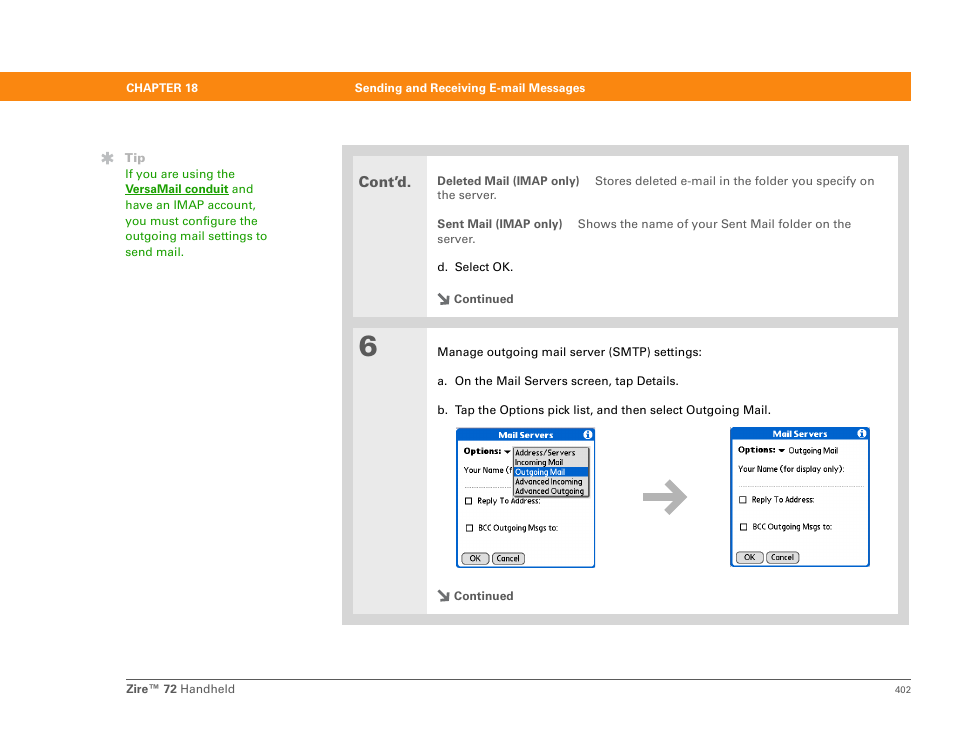The width and height of the screenshot is (954, 738).
Task: Click 'Zire 72 Handheld' footer text
Action: pyautogui.click(x=180, y=689)
